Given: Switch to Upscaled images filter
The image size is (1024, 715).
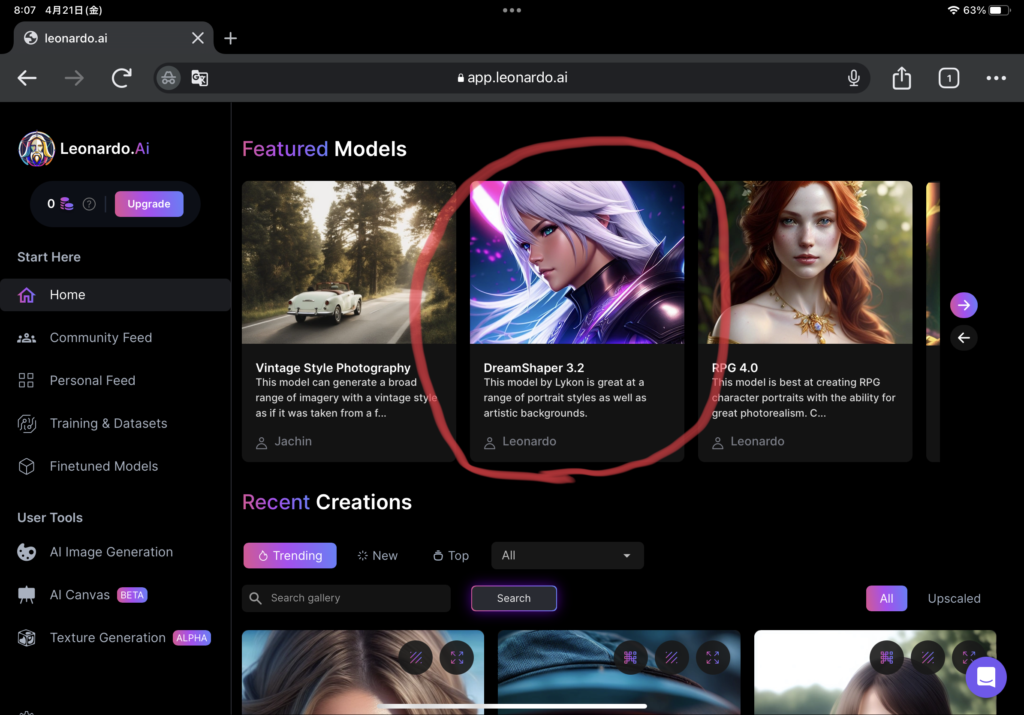Looking at the screenshot, I should tap(953, 598).
